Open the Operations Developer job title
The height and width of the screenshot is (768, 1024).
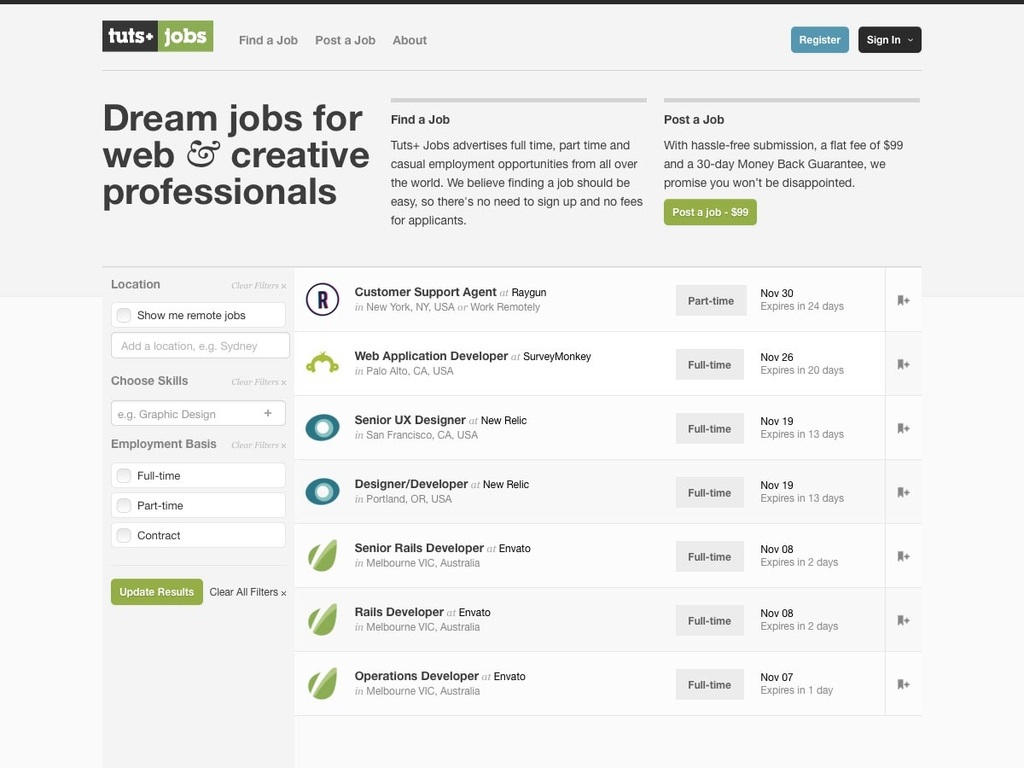click(x=417, y=676)
